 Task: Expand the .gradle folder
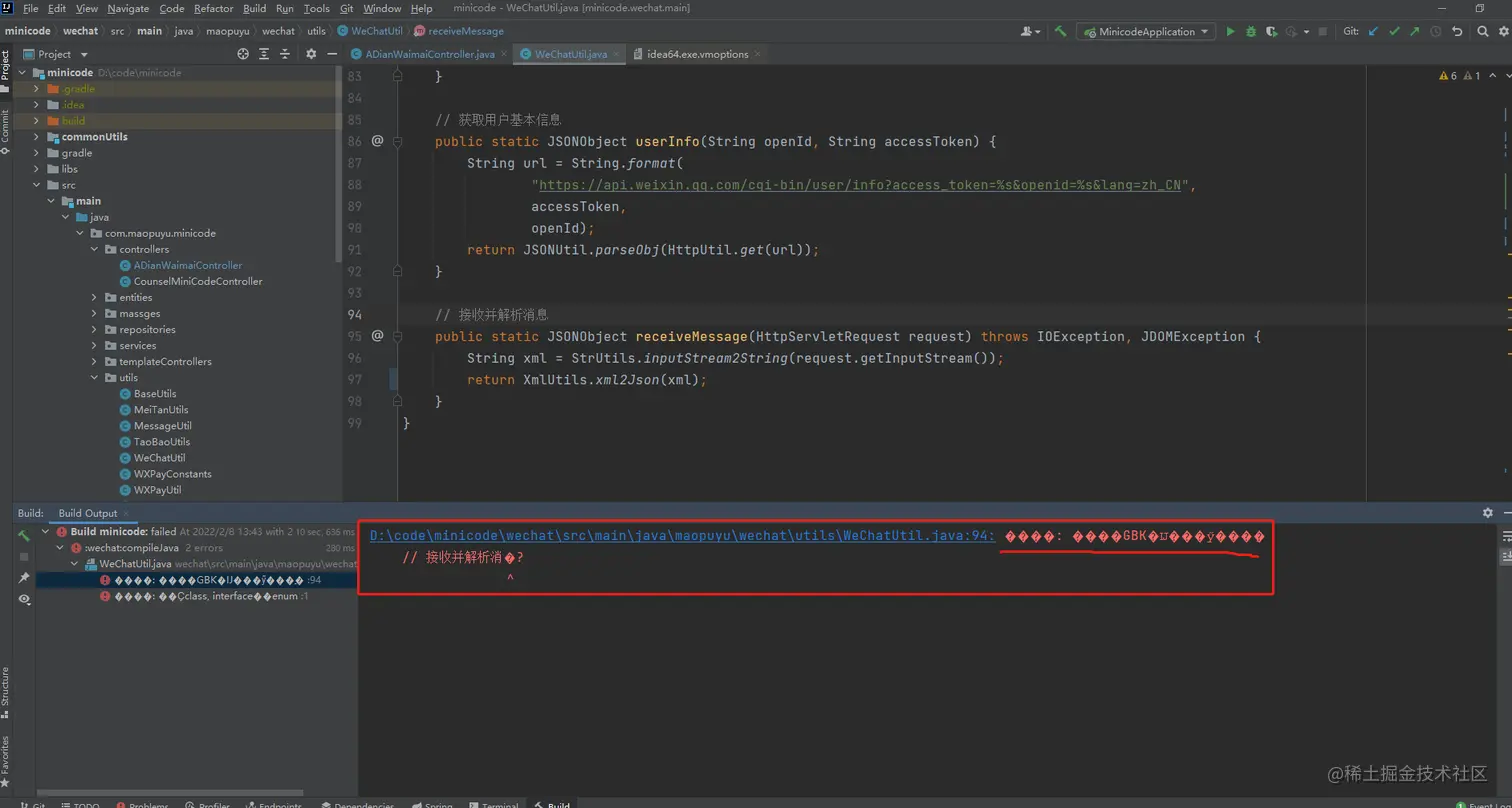point(37,89)
